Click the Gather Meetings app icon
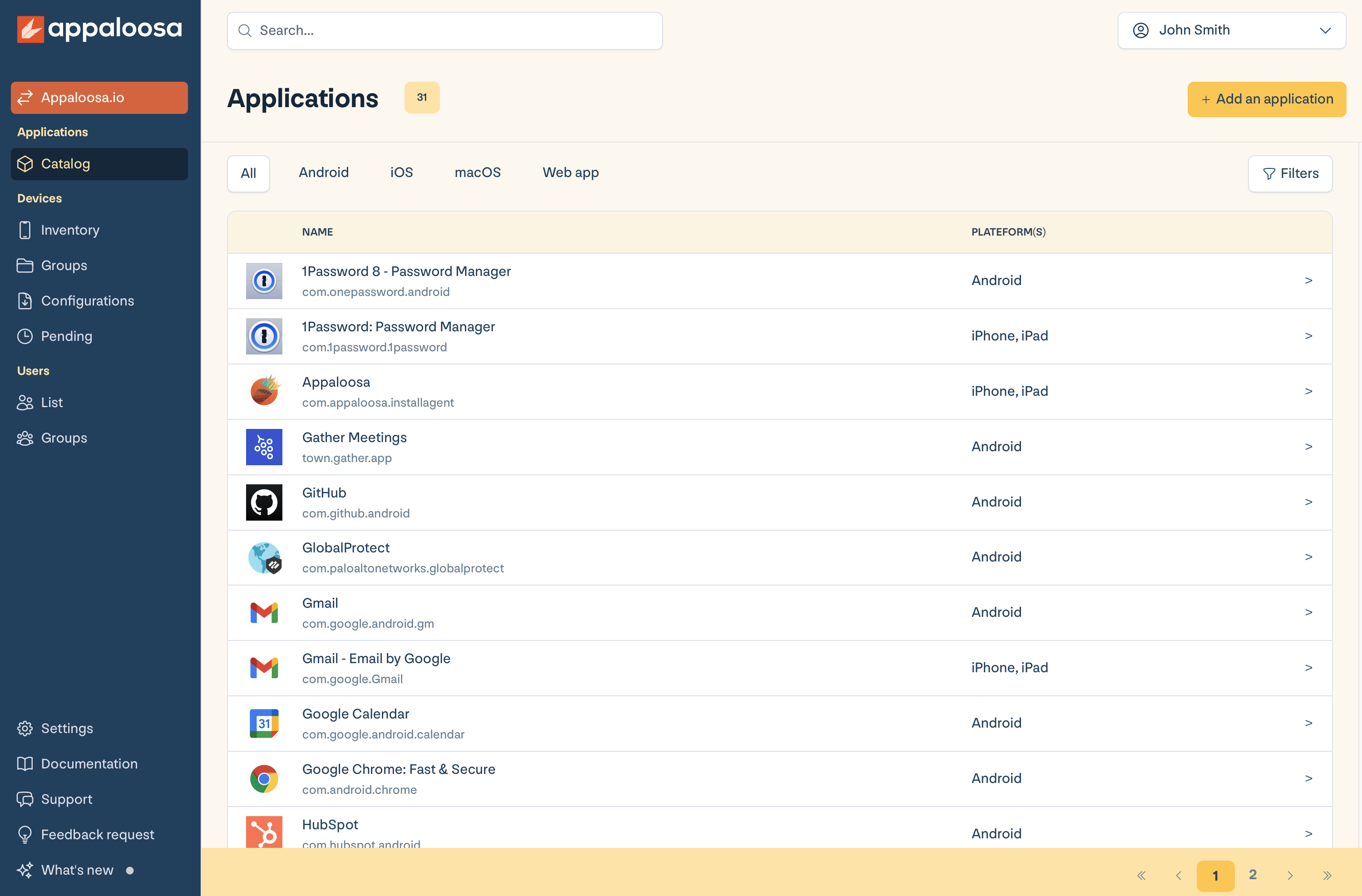Screen dimensions: 1362x896 pos(264,447)
